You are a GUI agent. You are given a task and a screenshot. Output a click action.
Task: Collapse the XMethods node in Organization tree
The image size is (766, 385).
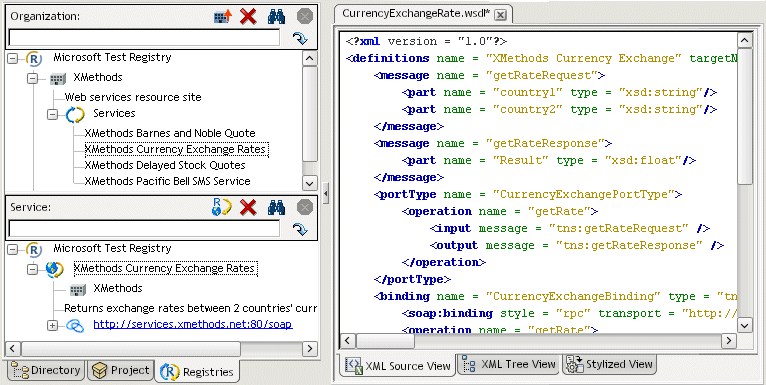[x=32, y=78]
